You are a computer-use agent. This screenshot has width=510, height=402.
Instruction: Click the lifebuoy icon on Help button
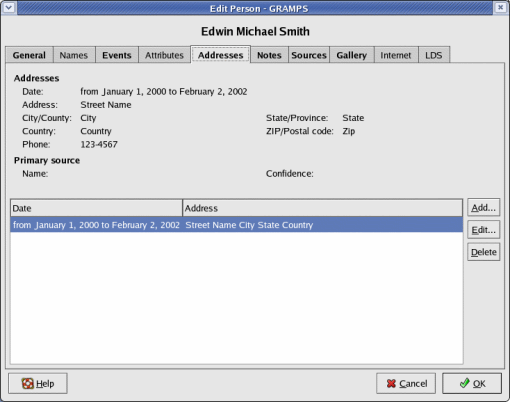28,383
